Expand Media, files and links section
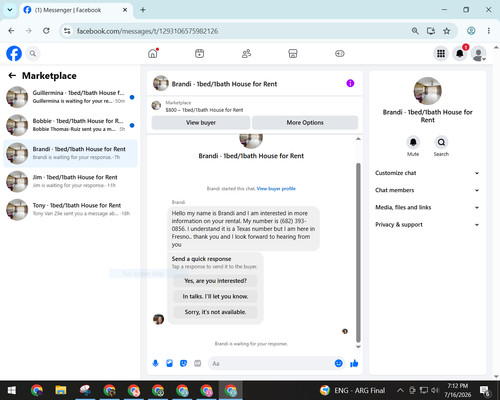The width and height of the screenshot is (500, 400). pyautogui.click(x=427, y=207)
